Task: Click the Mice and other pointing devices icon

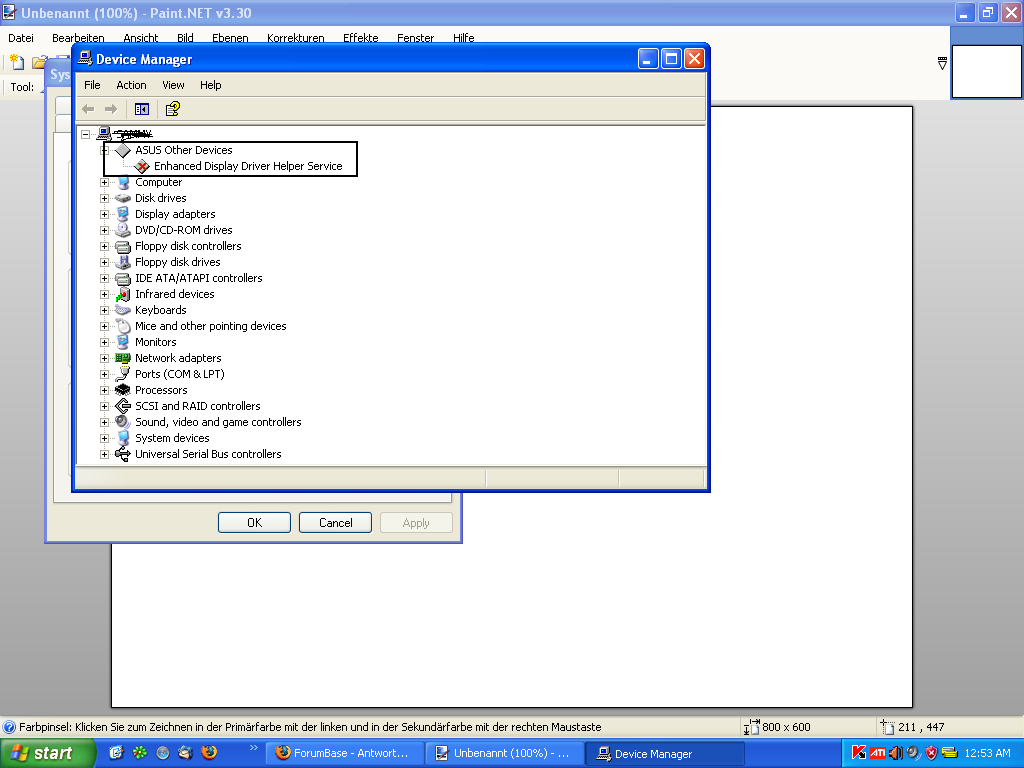Action: click(123, 326)
